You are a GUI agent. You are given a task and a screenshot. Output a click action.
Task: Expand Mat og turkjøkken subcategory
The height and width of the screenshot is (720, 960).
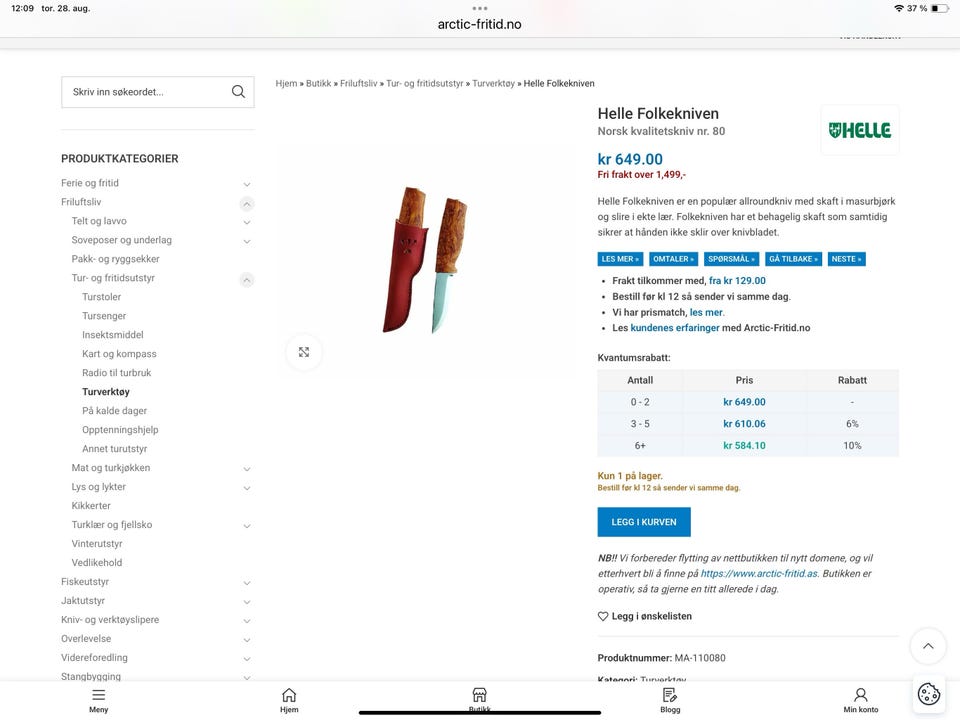tap(247, 468)
